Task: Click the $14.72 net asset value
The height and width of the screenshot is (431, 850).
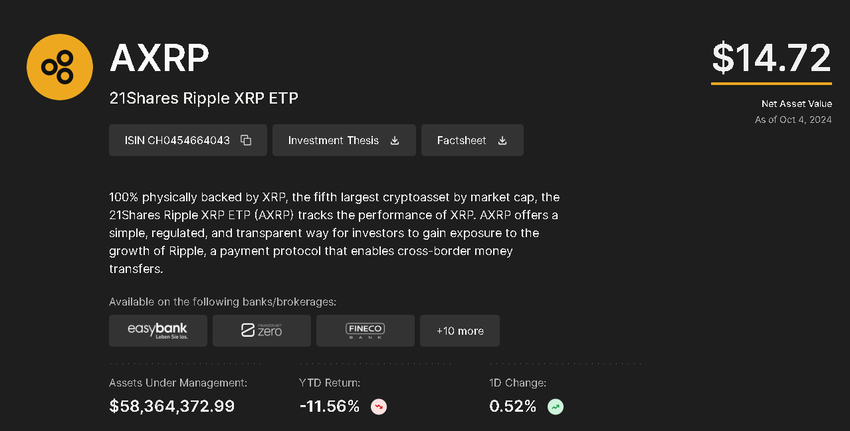Action: 771,57
